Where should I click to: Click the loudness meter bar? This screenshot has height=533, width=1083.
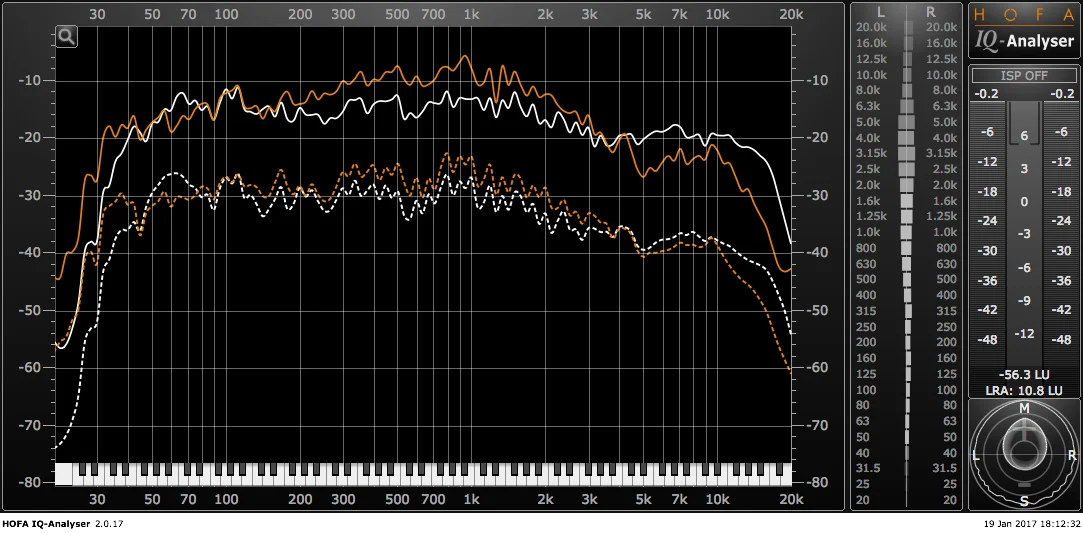click(1024, 235)
